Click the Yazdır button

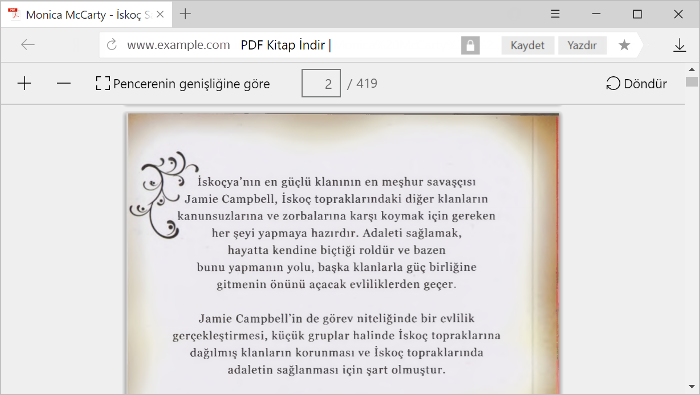click(582, 45)
